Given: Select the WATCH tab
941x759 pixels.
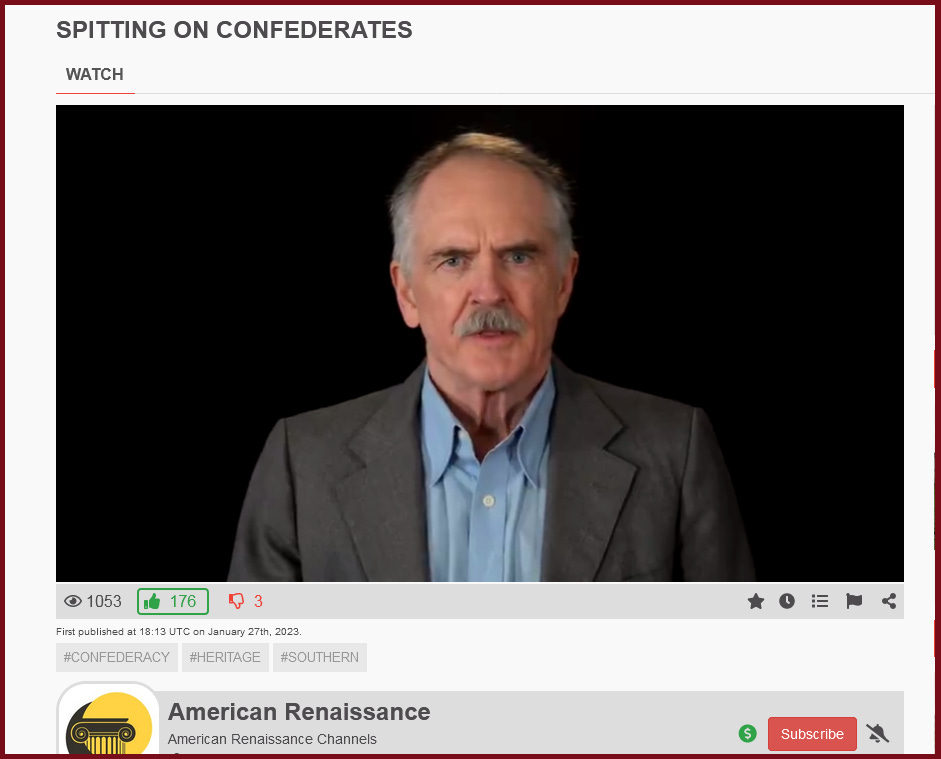Looking at the screenshot, I should click(x=95, y=74).
